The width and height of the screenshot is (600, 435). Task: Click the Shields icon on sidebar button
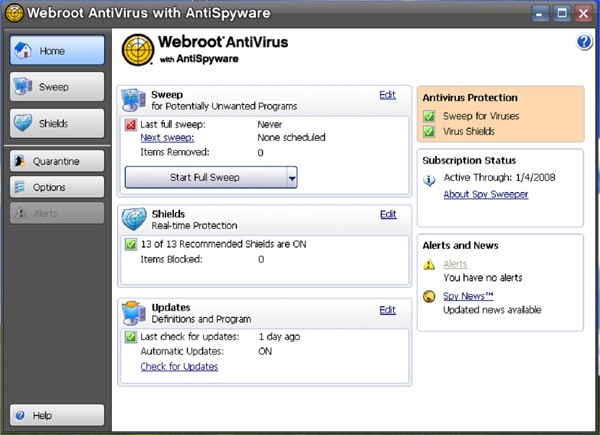[x=23, y=123]
